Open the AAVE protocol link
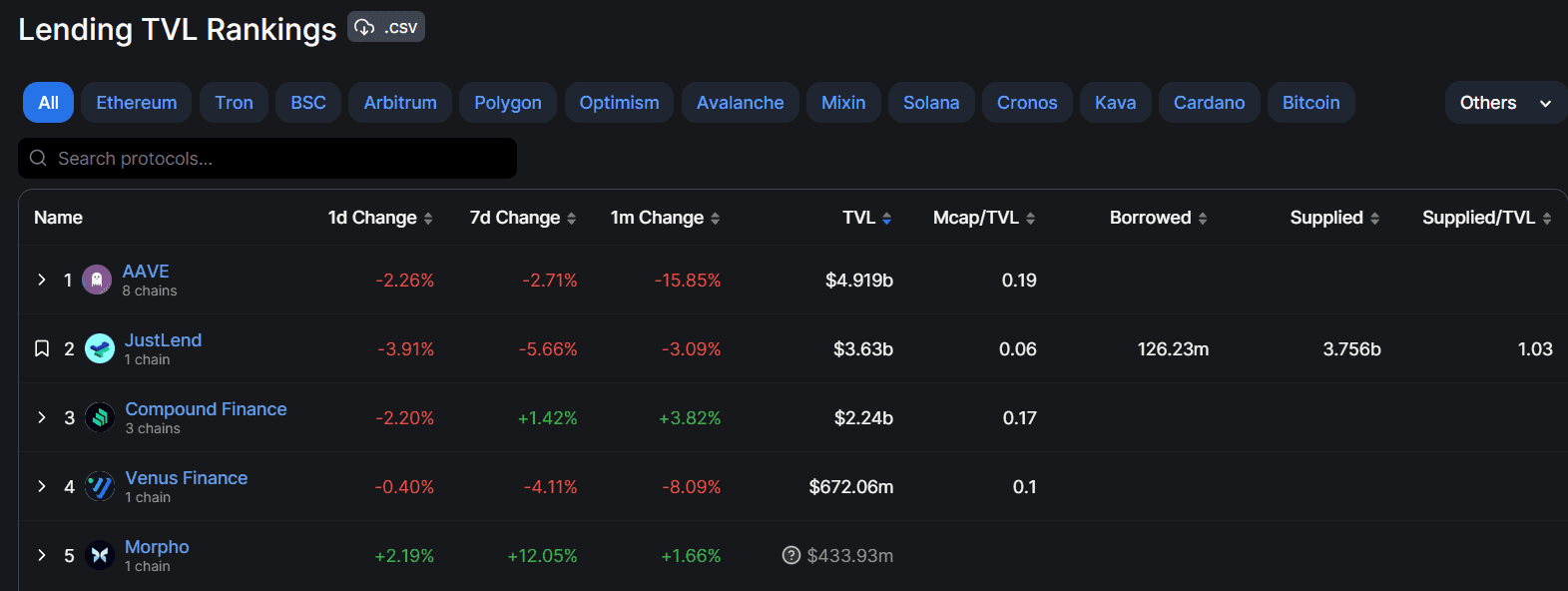Viewport: 1568px width, 591px height. coord(146,272)
